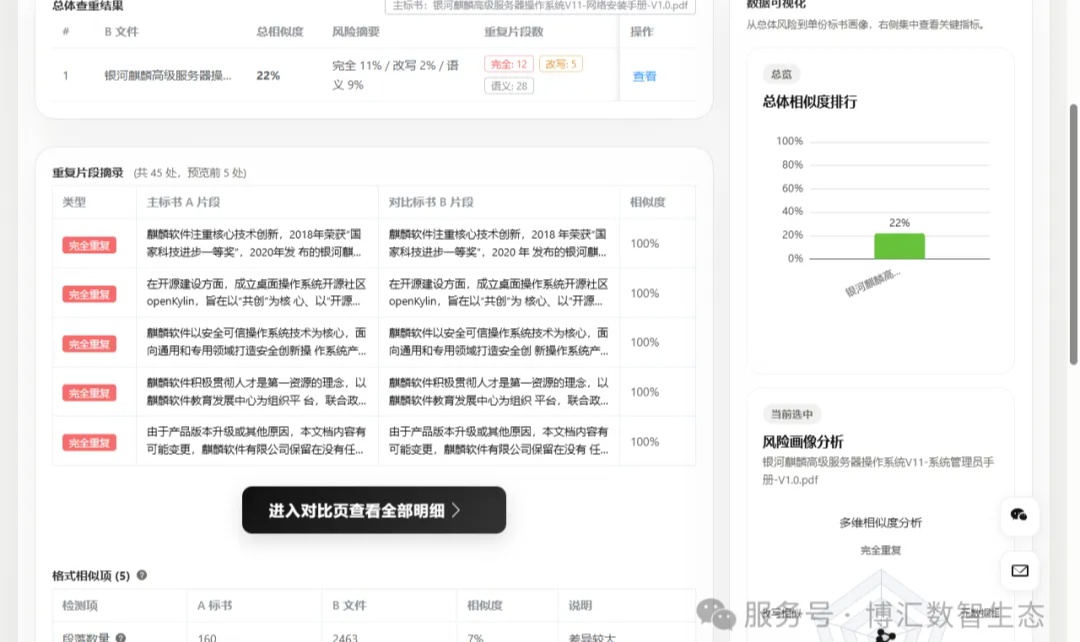1080x642 pixels.
Task: Click the 多维相似度分析 chart title
Action: [880, 522]
